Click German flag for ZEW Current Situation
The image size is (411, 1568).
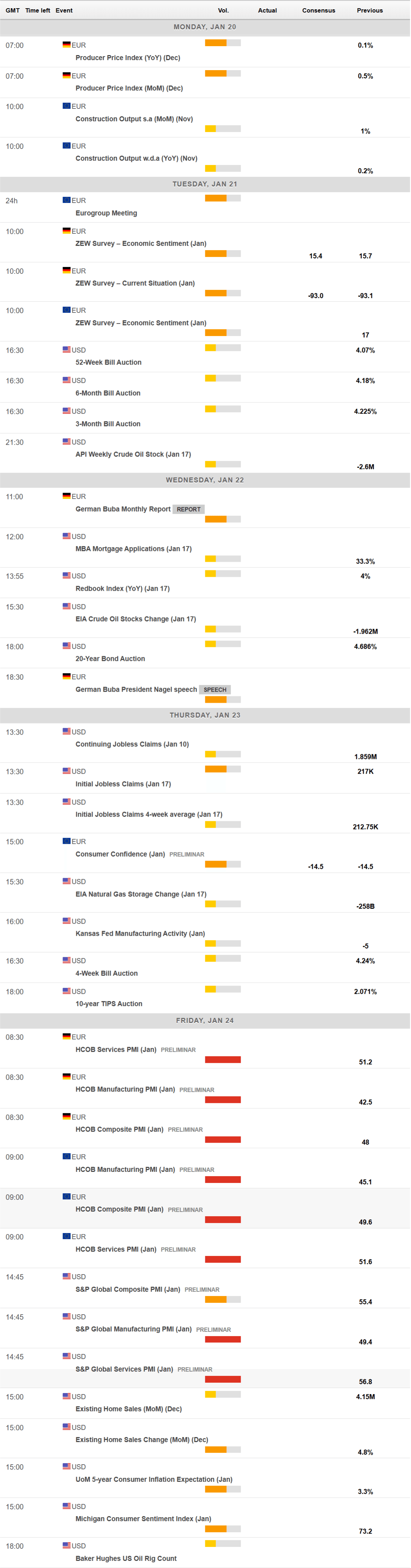[67, 270]
